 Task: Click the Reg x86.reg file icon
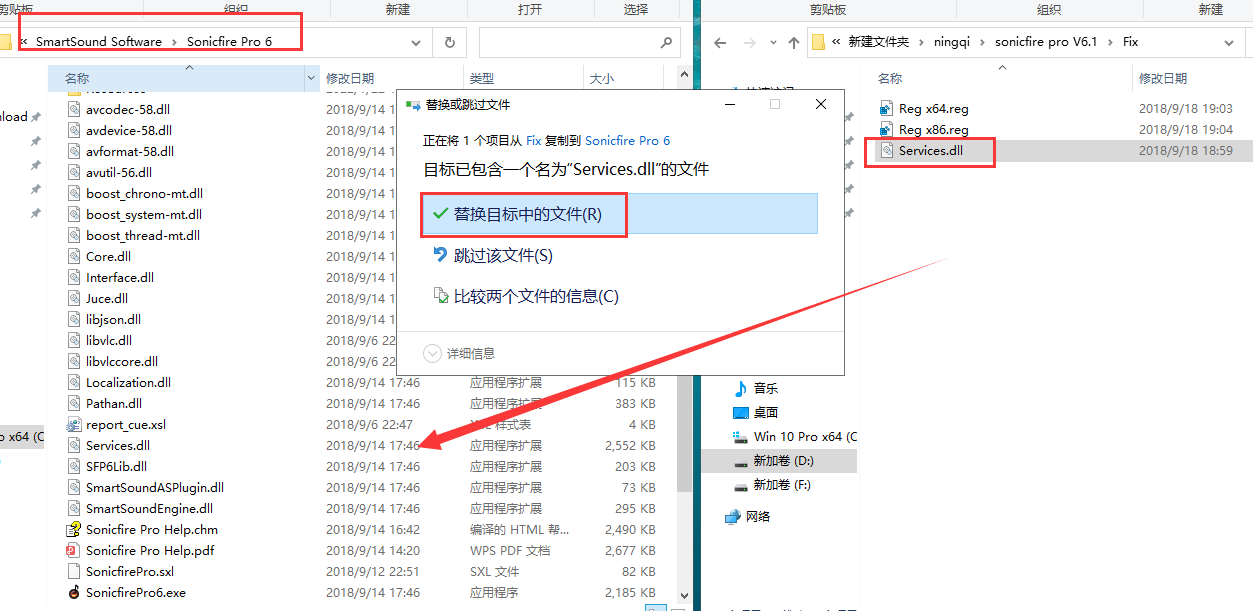pos(886,129)
